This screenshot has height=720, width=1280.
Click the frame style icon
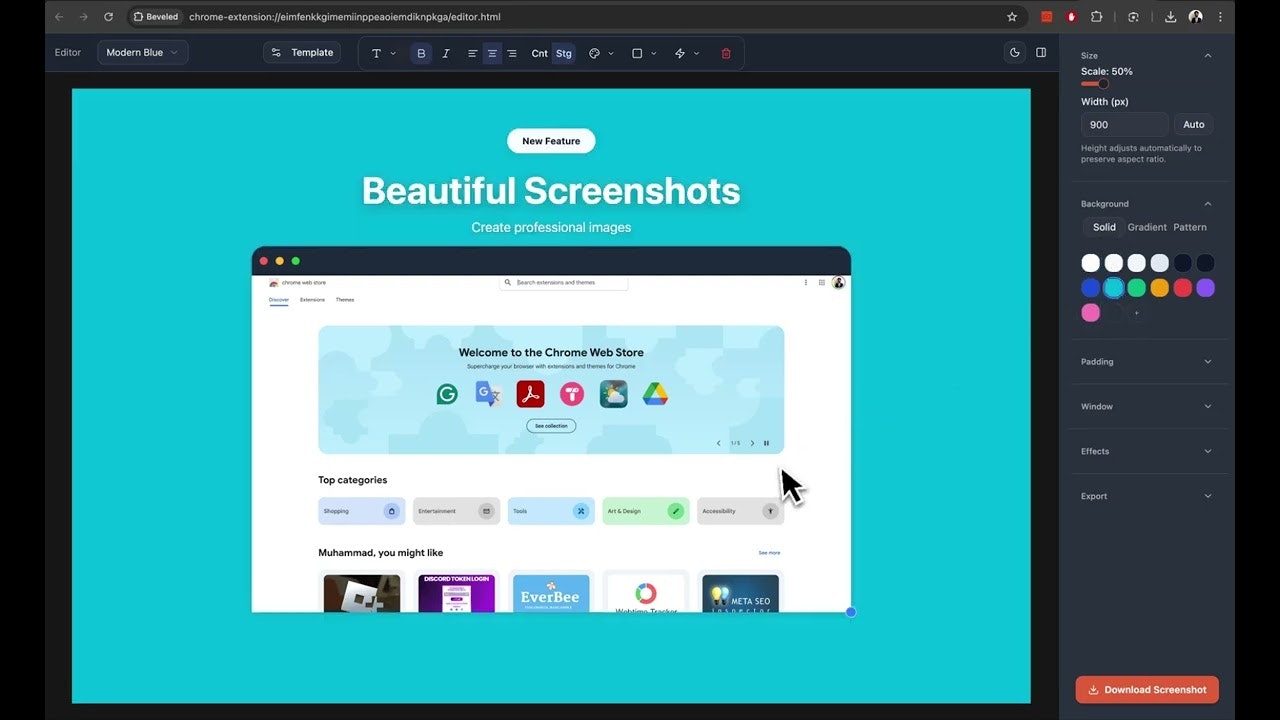coord(637,53)
